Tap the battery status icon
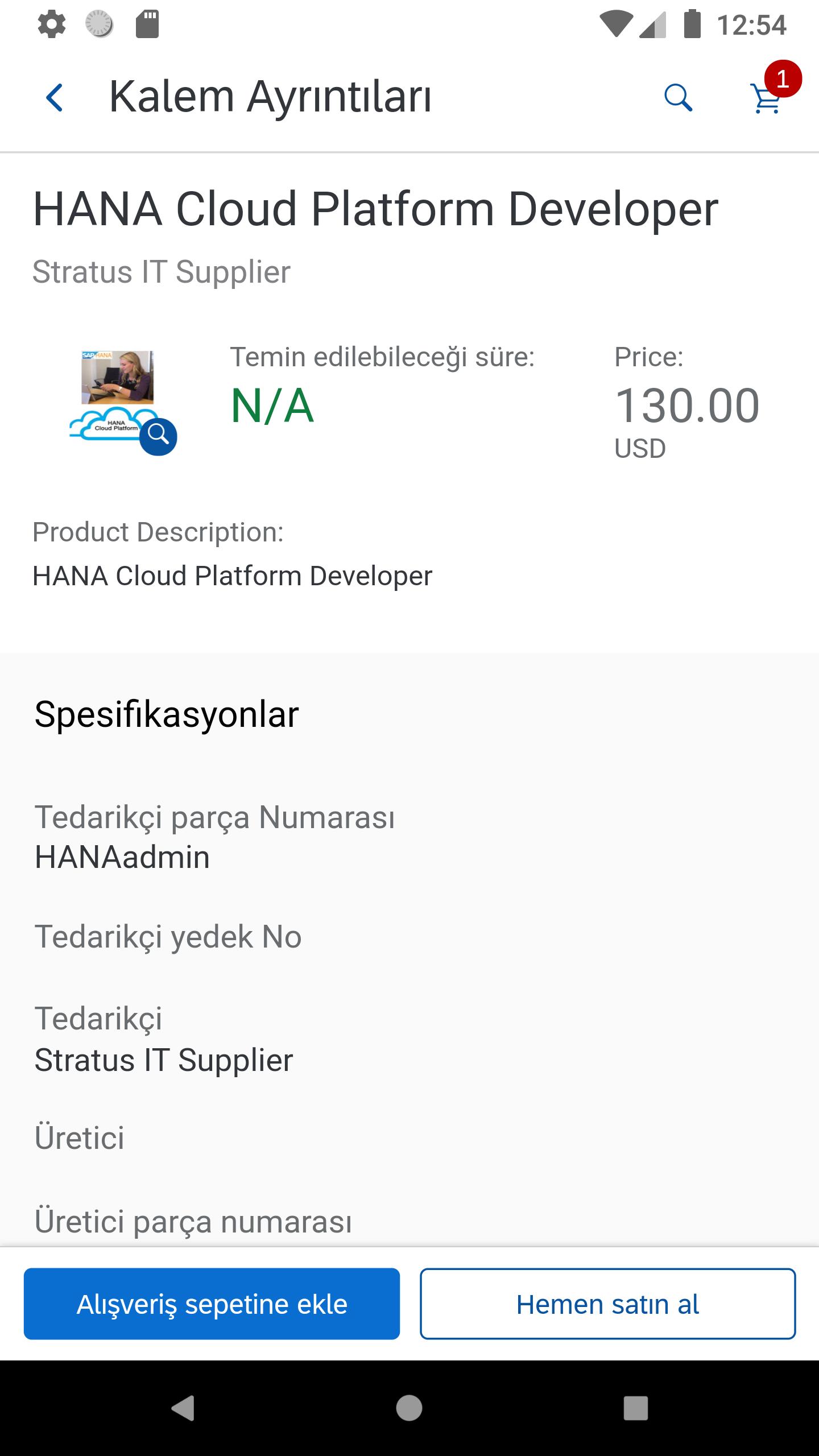The image size is (819, 1456). [692, 24]
